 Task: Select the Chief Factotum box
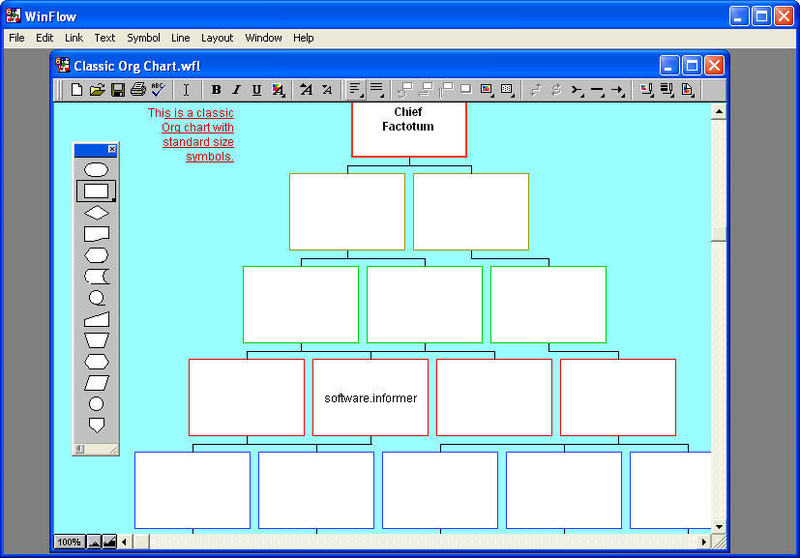coord(409,130)
